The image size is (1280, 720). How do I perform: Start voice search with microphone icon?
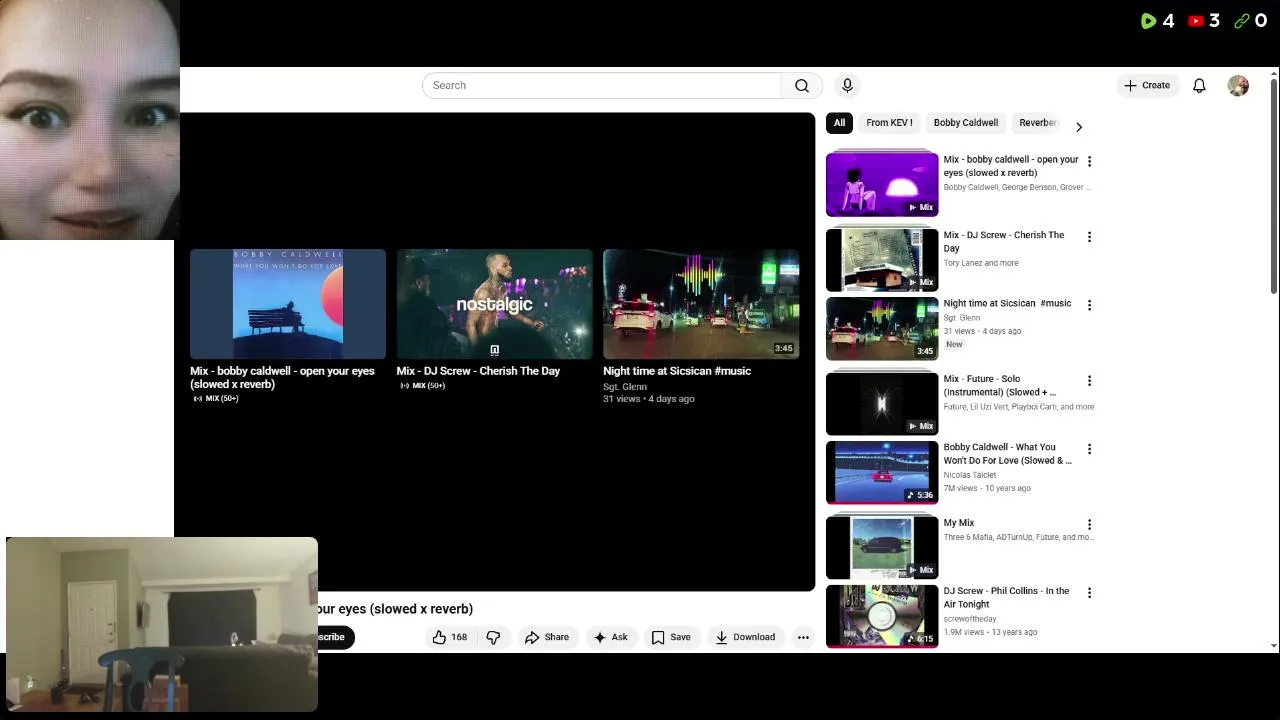click(x=847, y=86)
